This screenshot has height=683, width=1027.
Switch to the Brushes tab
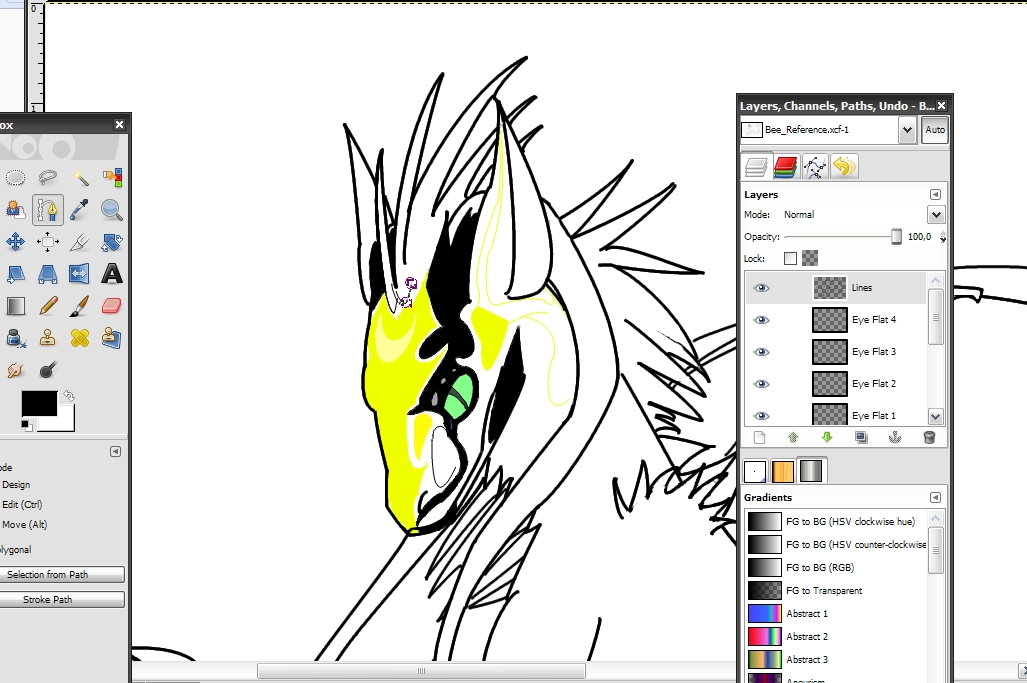(755, 471)
